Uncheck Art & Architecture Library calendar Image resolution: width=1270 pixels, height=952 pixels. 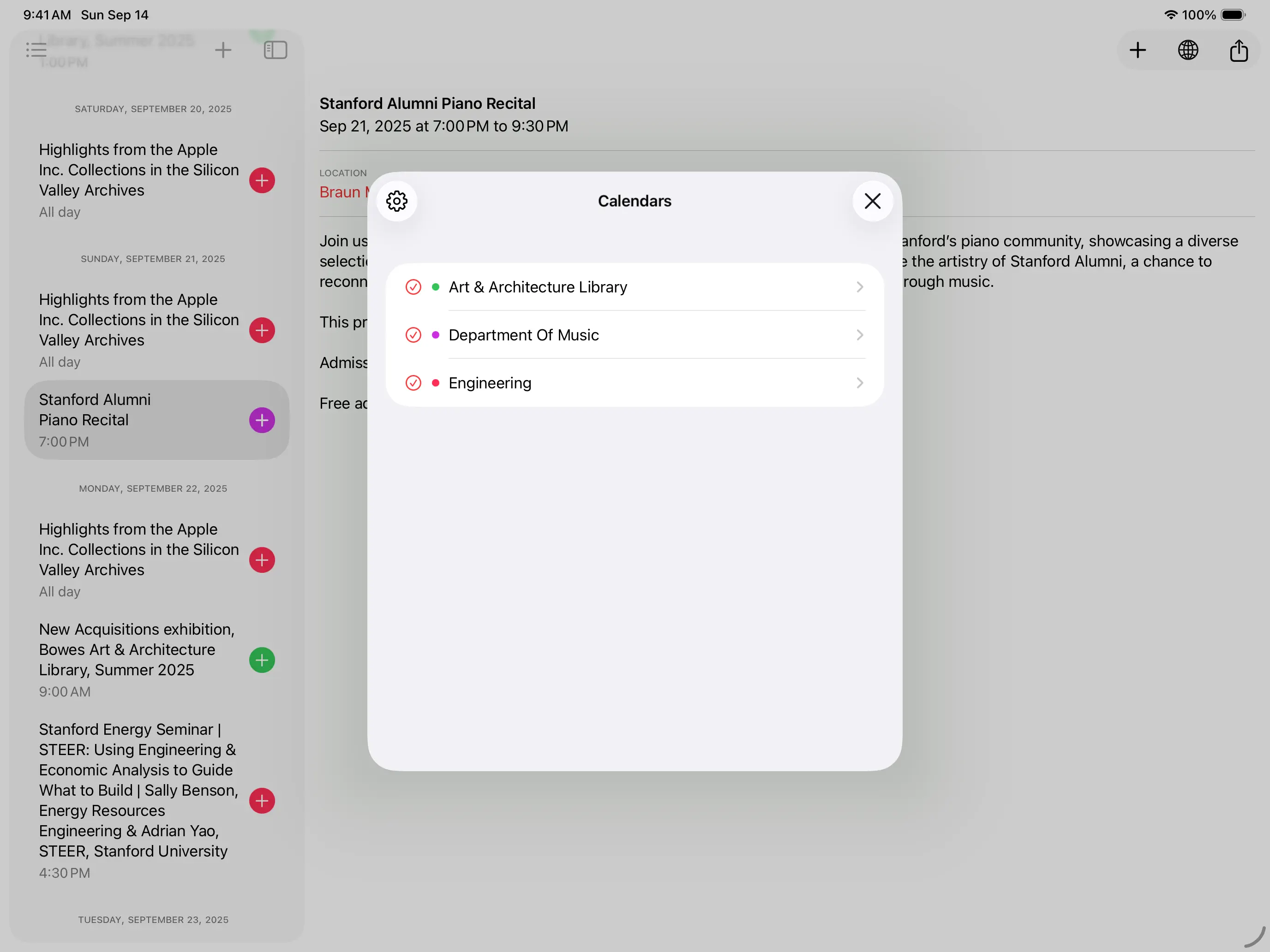[x=413, y=287]
